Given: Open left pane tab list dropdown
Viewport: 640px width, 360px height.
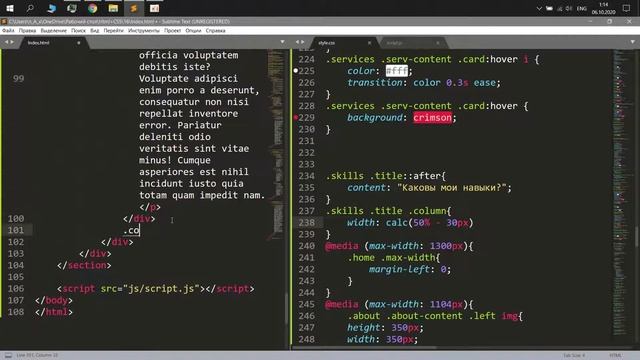Looking at the screenshot, I should tap(282, 42).
